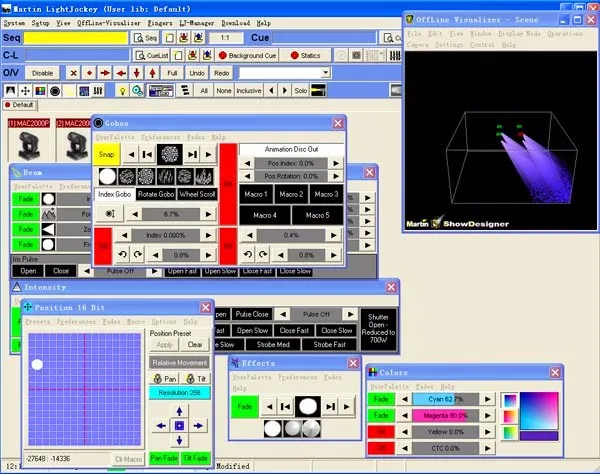Image resolution: width=600 pixels, height=474 pixels.
Task: Click rotate counter-clockwise icon next to Index
Action: pyautogui.click(x=122, y=254)
